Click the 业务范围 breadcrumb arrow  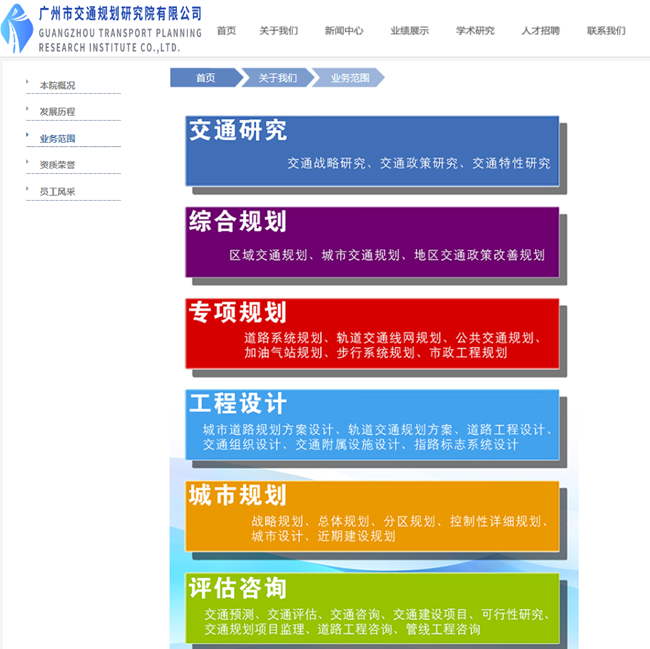click(349, 78)
